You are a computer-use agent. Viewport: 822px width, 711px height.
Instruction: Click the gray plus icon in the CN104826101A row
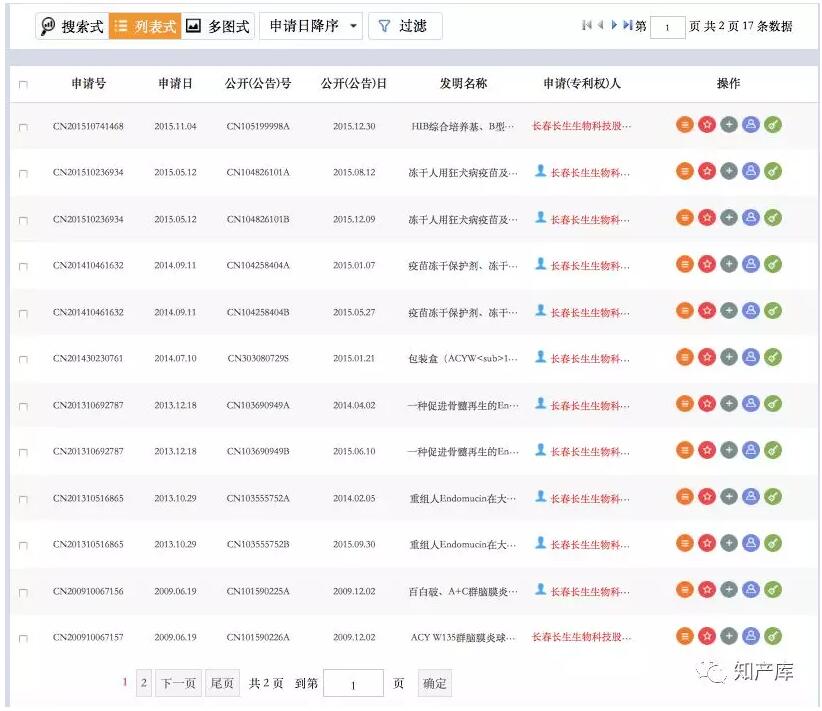(x=729, y=171)
